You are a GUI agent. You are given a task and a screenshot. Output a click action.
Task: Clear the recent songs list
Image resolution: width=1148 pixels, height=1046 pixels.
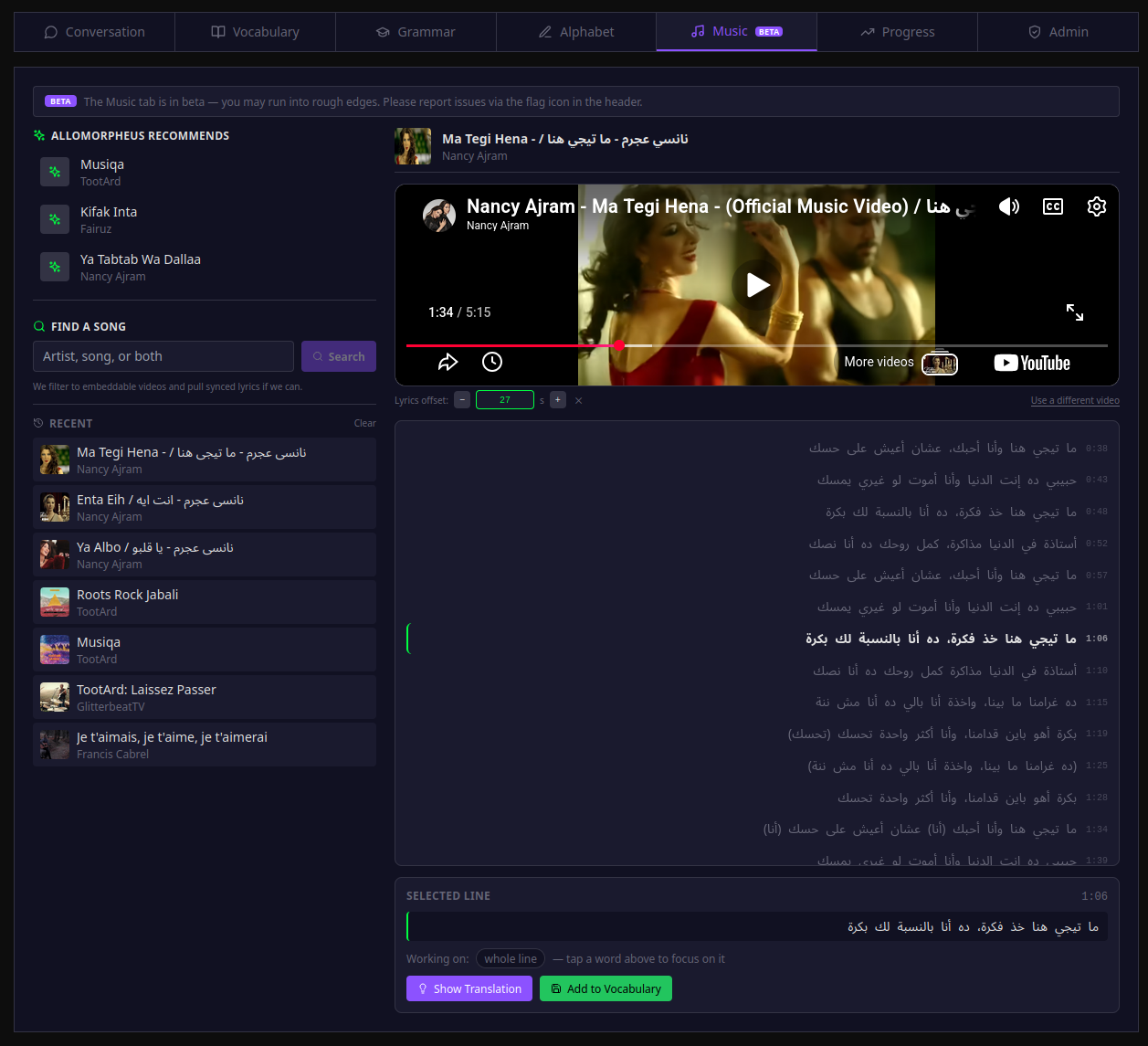point(364,423)
